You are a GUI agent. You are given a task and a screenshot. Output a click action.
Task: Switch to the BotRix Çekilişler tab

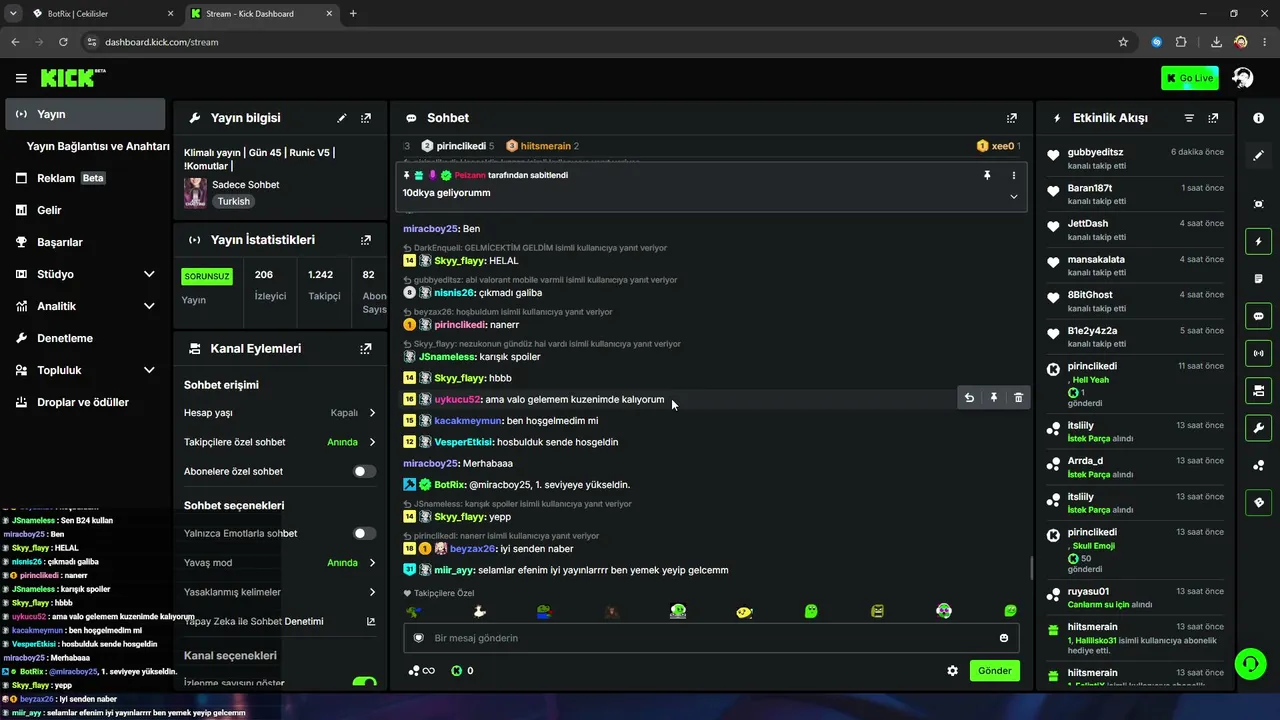point(103,14)
